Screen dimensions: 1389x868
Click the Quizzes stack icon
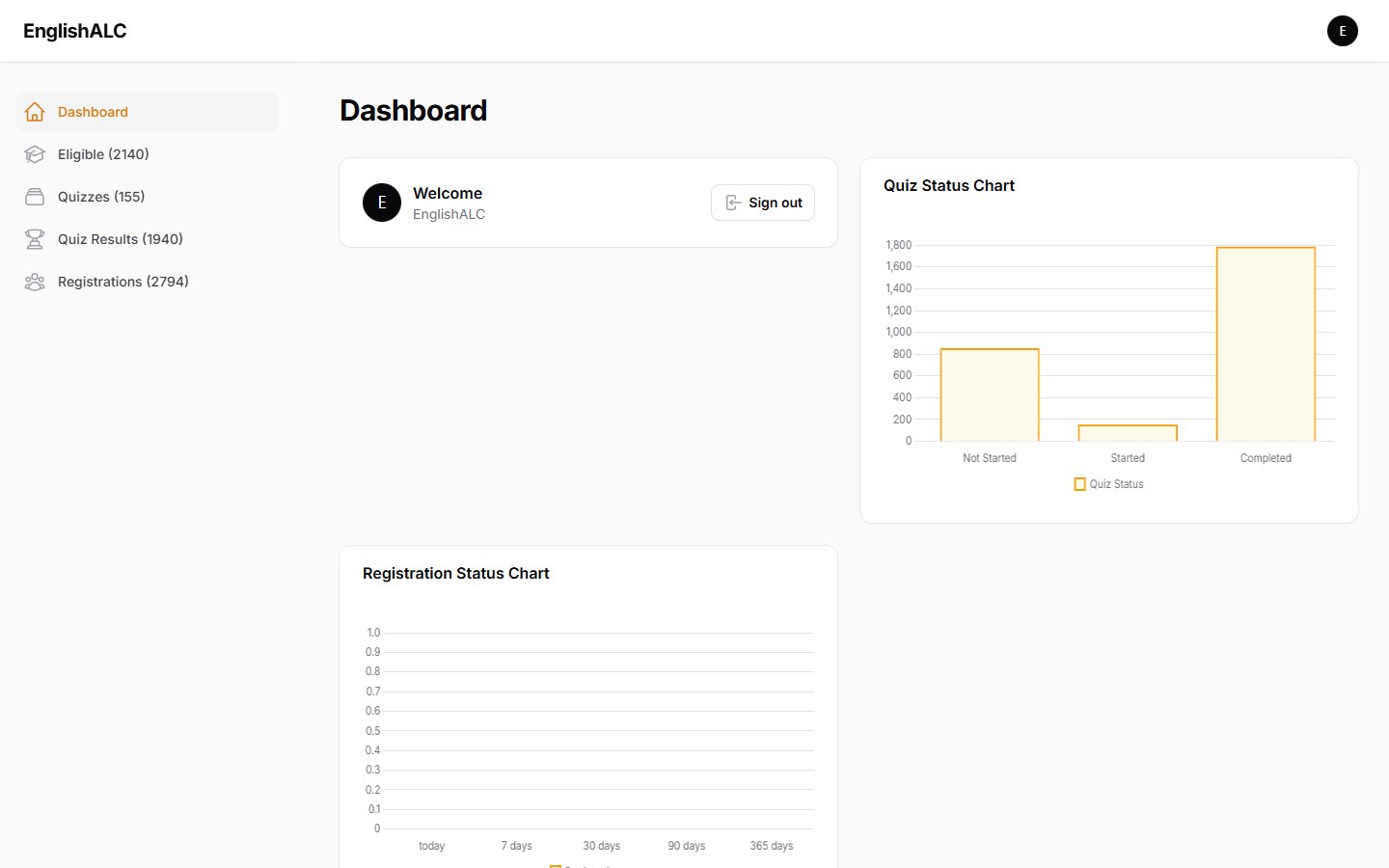click(x=35, y=197)
